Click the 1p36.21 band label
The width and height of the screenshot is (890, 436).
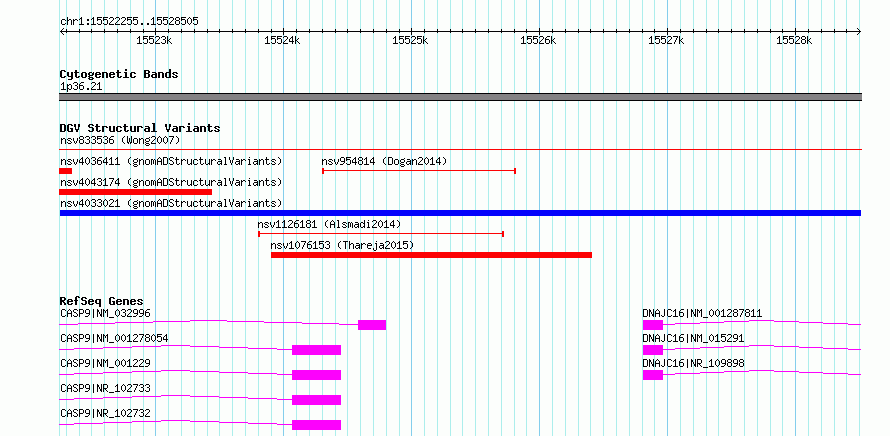tap(81, 87)
